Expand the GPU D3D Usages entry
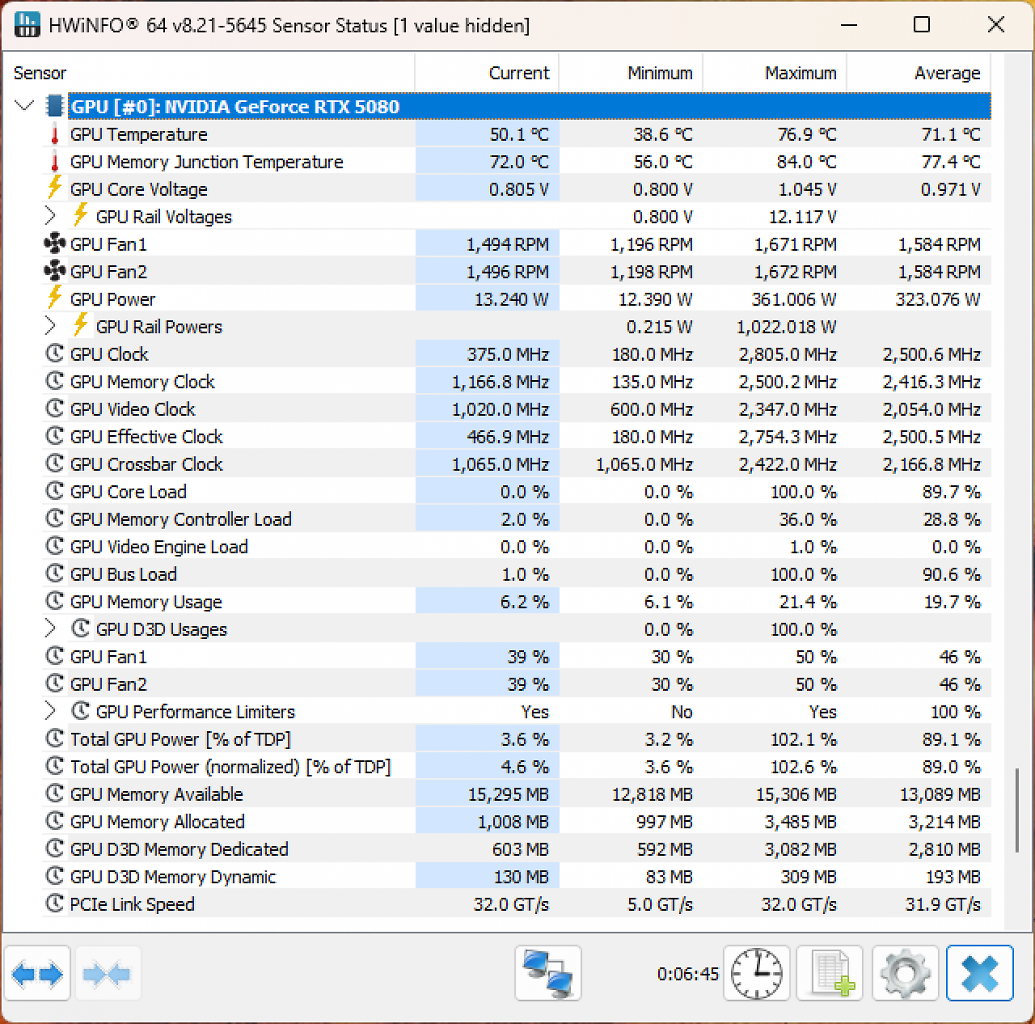The image size is (1035, 1024). [50, 629]
